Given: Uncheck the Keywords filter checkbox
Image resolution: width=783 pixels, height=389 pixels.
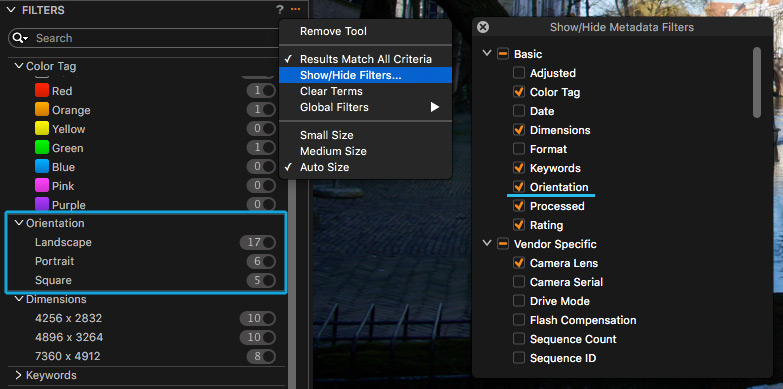Looking at the screenshot, I should click(x=519, y=168).
